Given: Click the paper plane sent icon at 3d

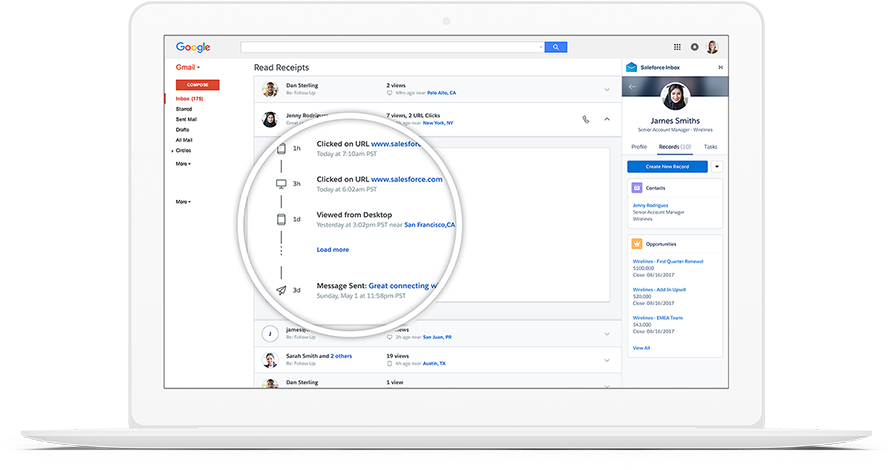Looking at the screenshot, I should click(x=281, y=290).
